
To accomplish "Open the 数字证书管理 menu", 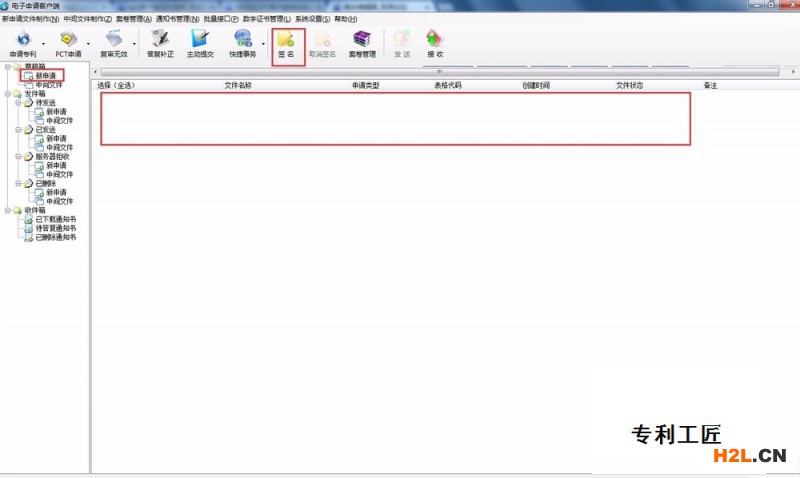I will click(267, 19).
